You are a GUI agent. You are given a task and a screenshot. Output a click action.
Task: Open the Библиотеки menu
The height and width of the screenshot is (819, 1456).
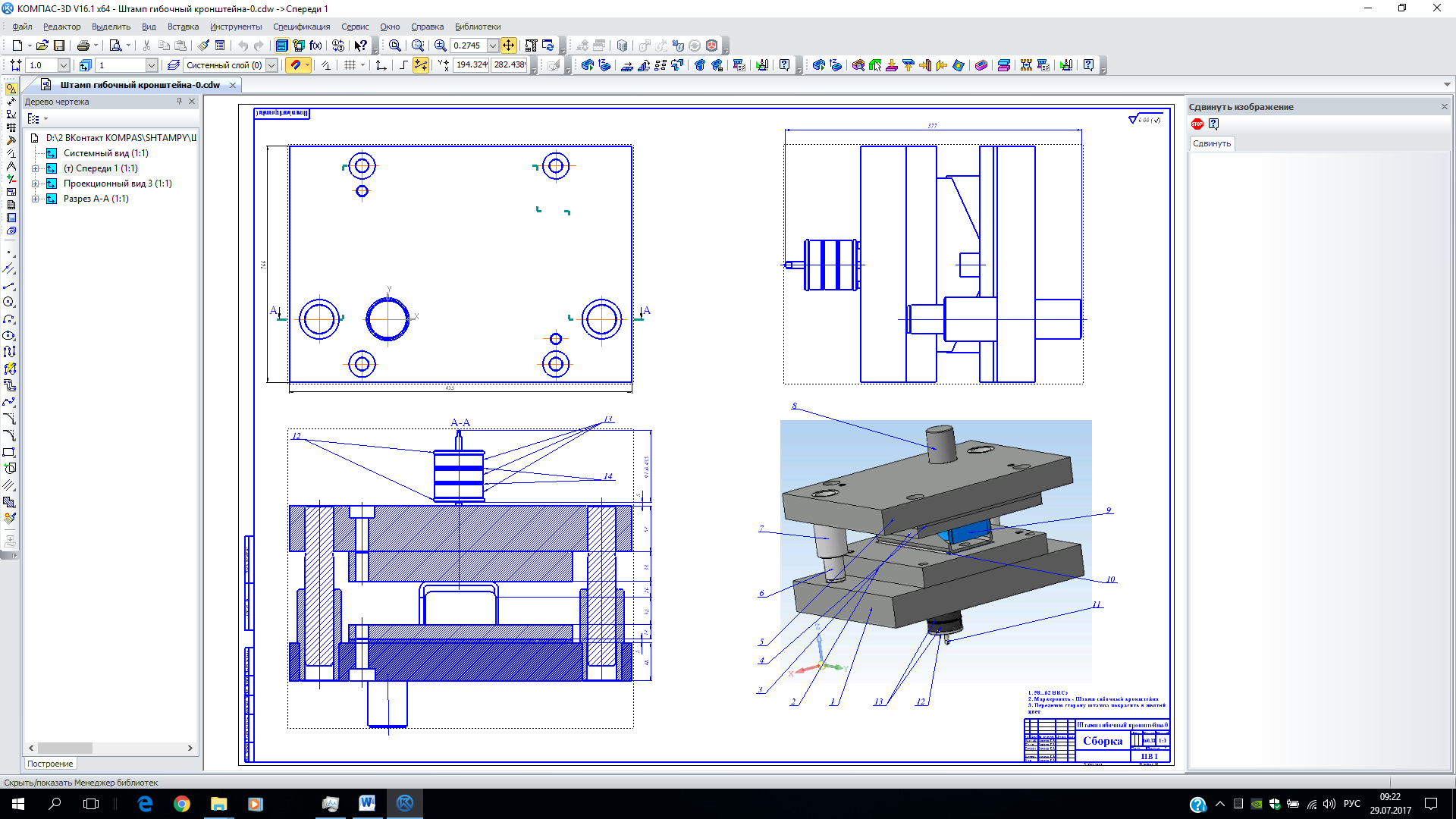(x=478, y=27)
